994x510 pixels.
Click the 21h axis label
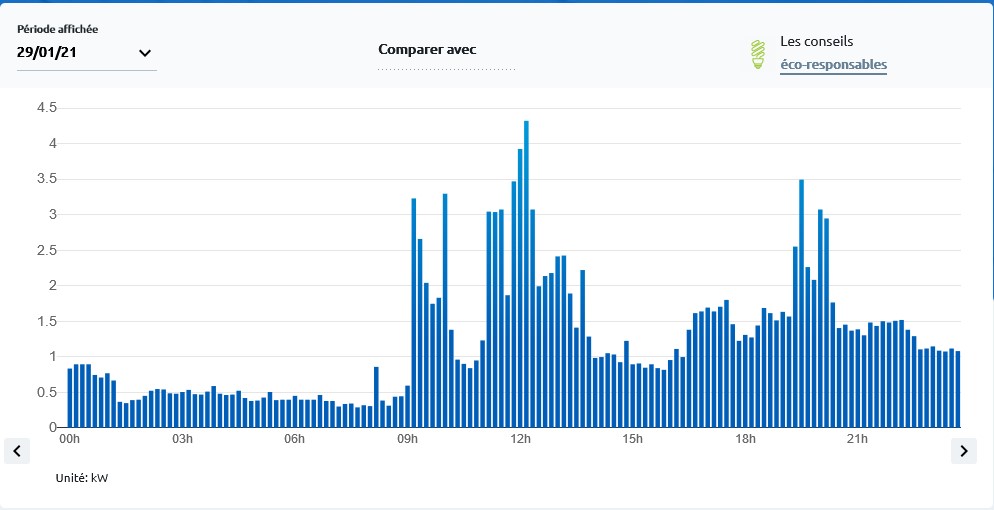point(858,439)
